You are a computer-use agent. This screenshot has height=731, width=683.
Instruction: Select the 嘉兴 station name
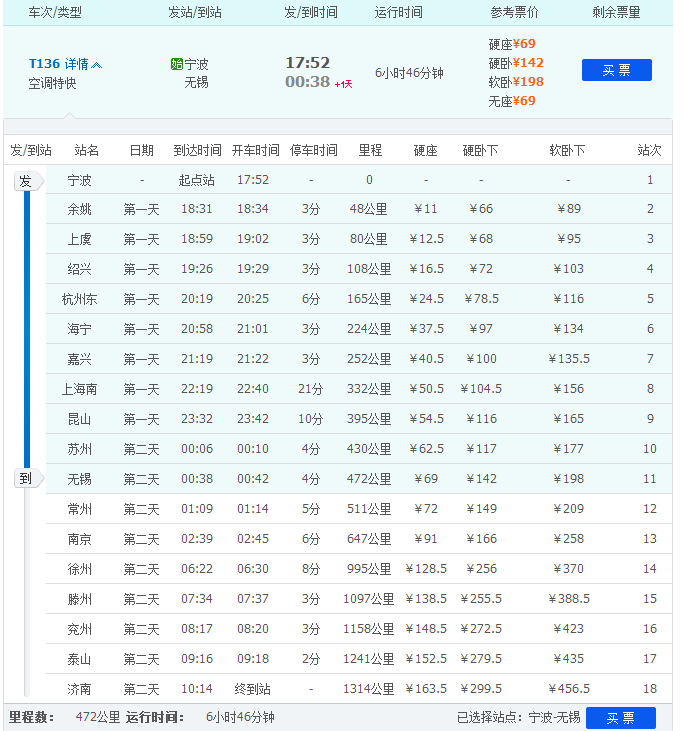click(x=79, y=359)
